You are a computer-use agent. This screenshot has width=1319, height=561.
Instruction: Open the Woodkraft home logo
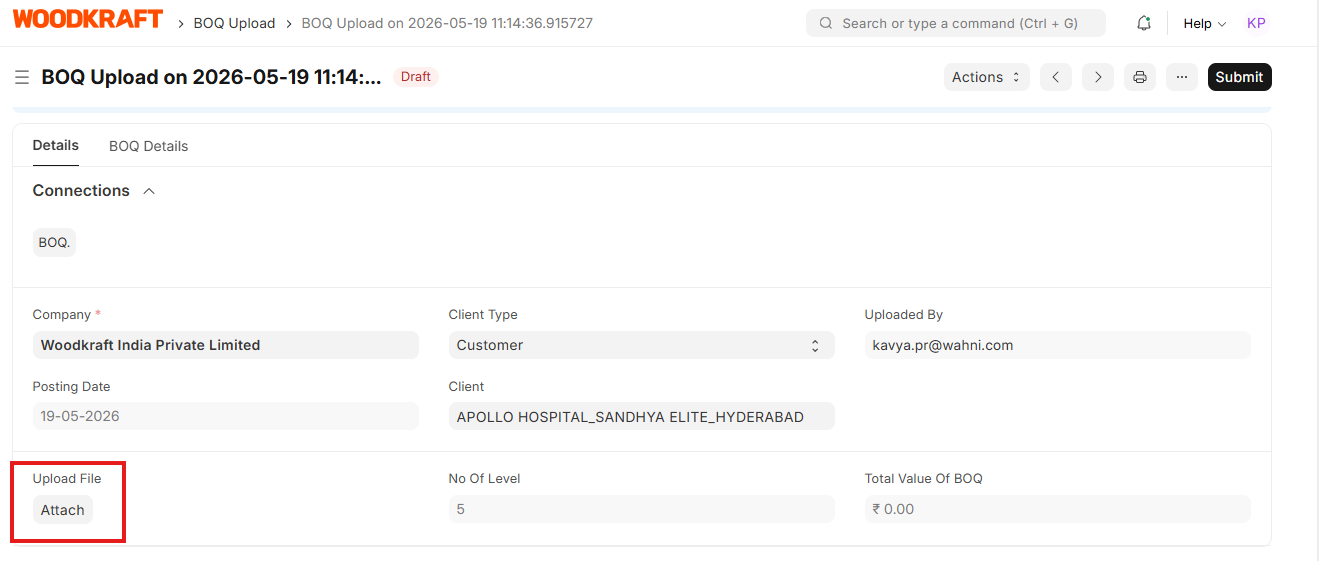pyautogui.click(x=88, y=19)
